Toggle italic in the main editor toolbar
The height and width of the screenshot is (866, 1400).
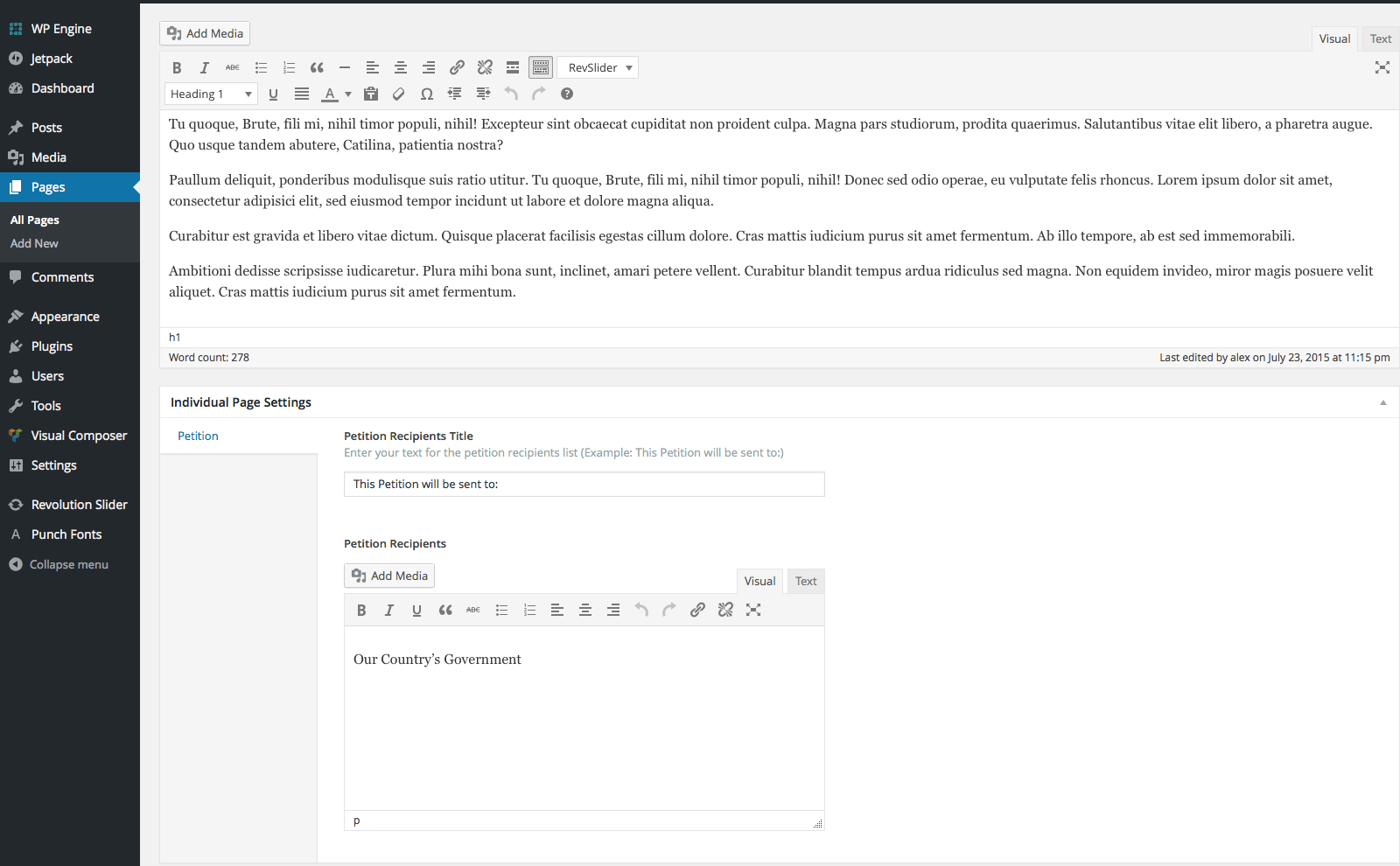(205, 67)
